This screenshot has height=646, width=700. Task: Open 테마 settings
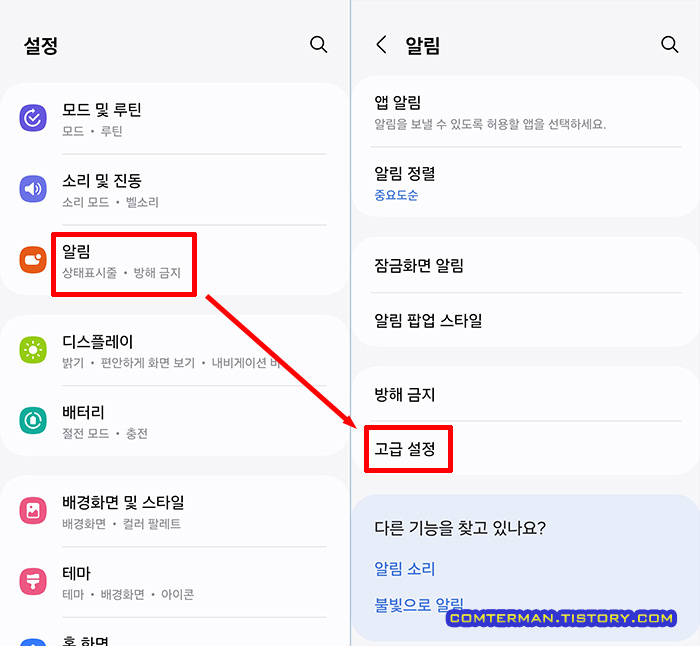click(175, 582)
